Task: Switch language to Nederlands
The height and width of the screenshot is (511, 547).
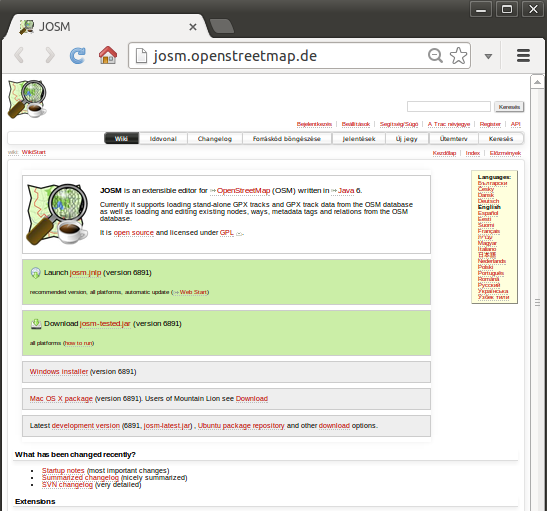Action: pyautogui.click(x=492, y=261)
